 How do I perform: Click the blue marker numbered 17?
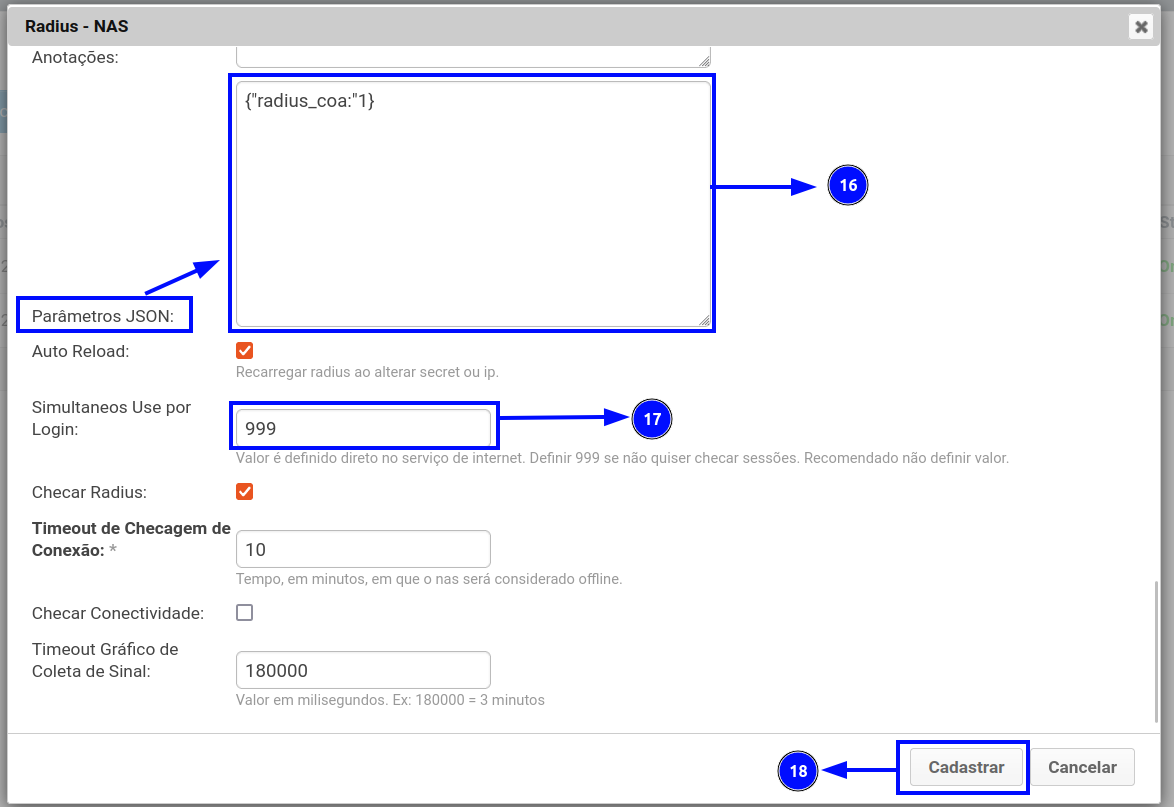click(652, 420)
